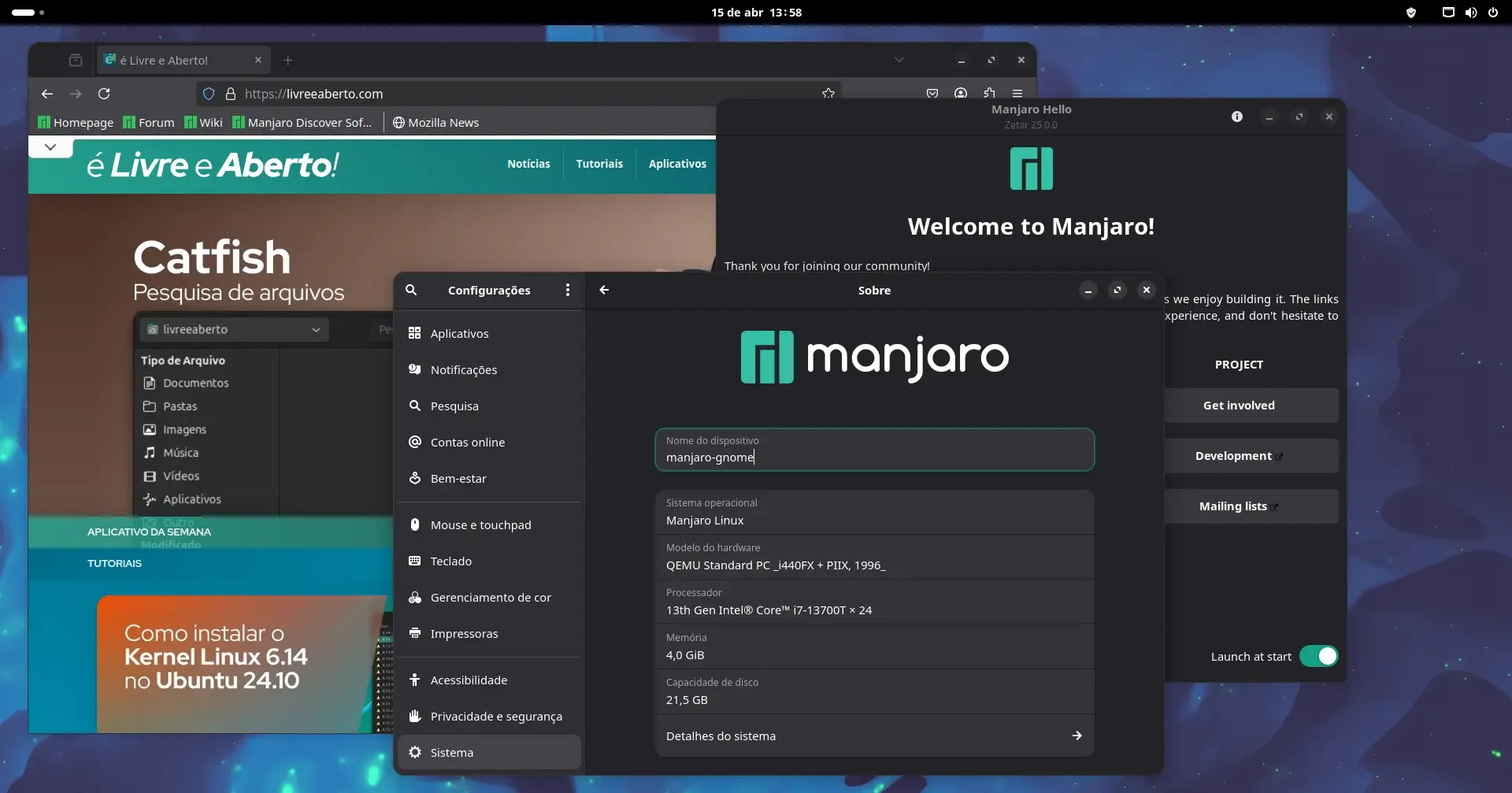Image resolution: width=1512 pixels, height=793 pixels.
Task: Go forward in the Firefox browser
Action: [76, 94]
